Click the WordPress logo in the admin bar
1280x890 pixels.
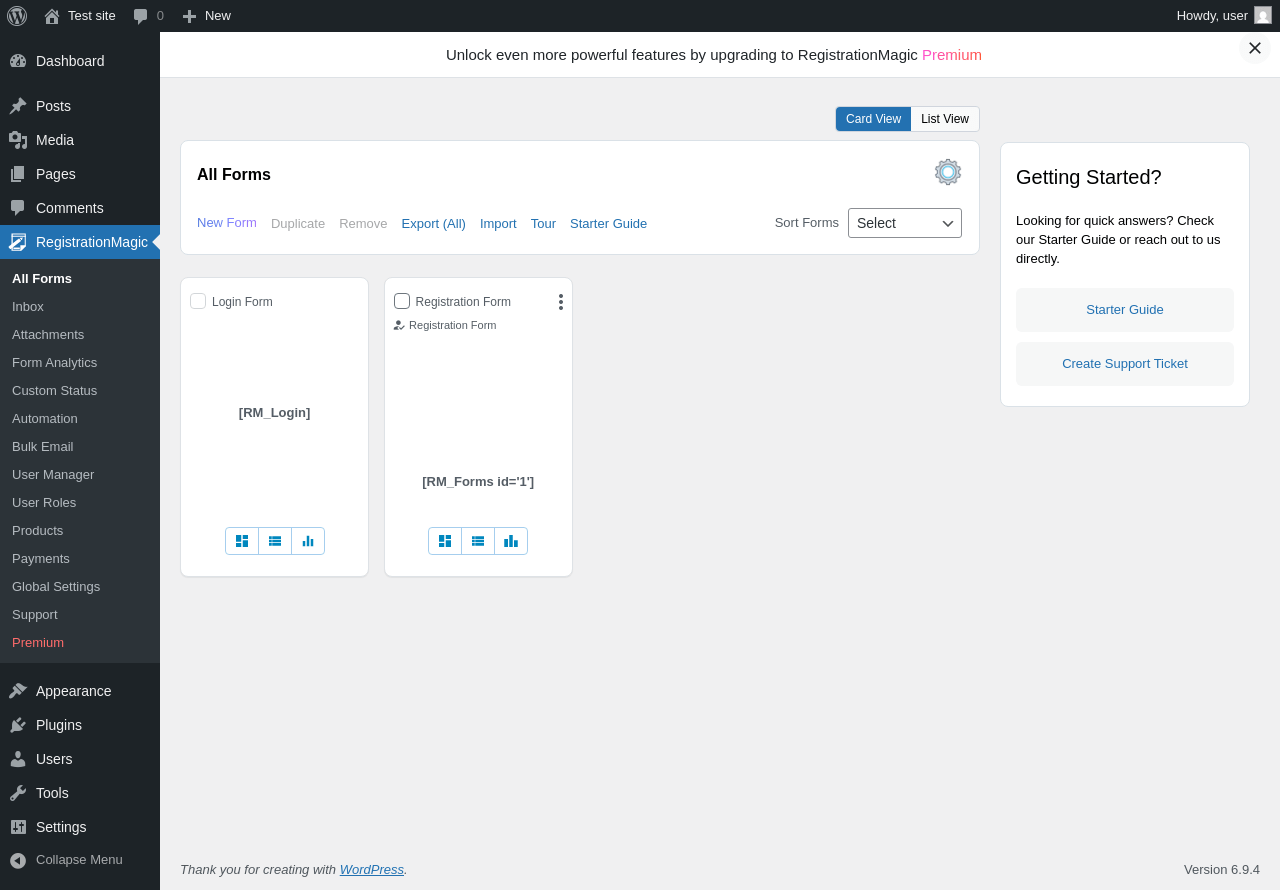tap(17, 16)
